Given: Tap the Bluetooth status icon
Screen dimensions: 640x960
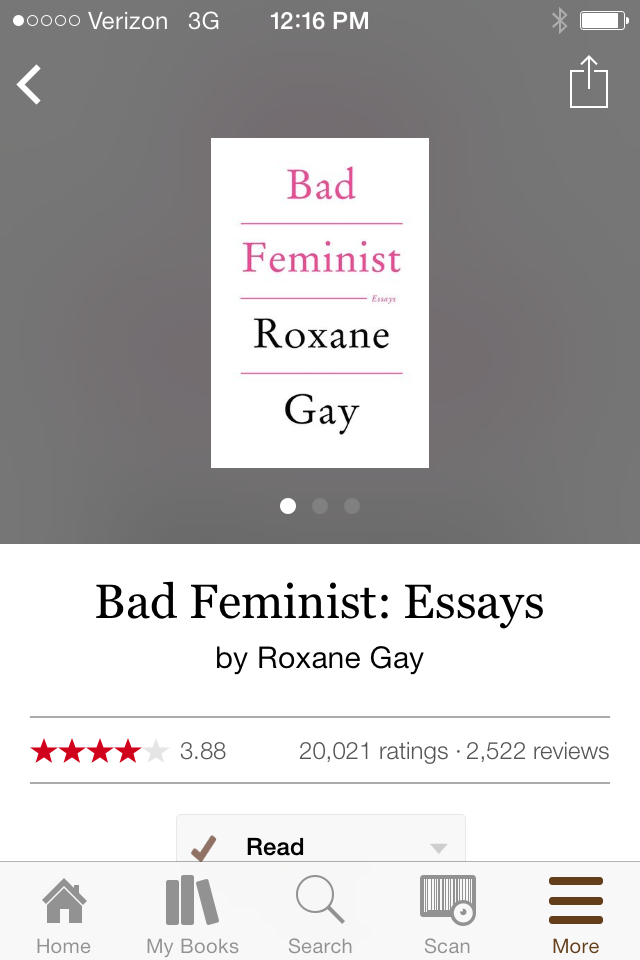Looking at the screenshot, I should pos(559,20).
